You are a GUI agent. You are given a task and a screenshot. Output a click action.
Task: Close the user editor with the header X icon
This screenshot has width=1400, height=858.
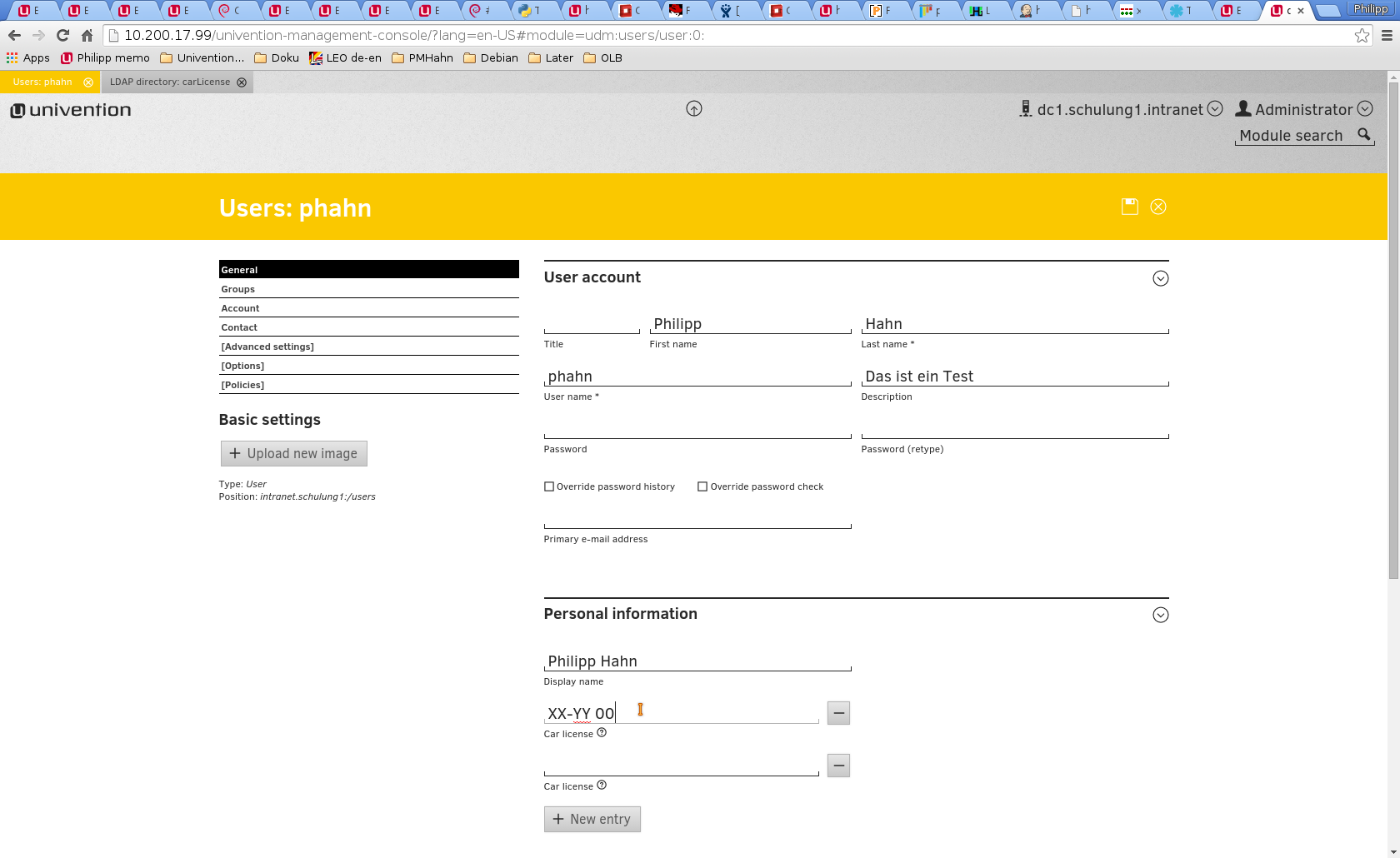click(x=1158, y=207)
